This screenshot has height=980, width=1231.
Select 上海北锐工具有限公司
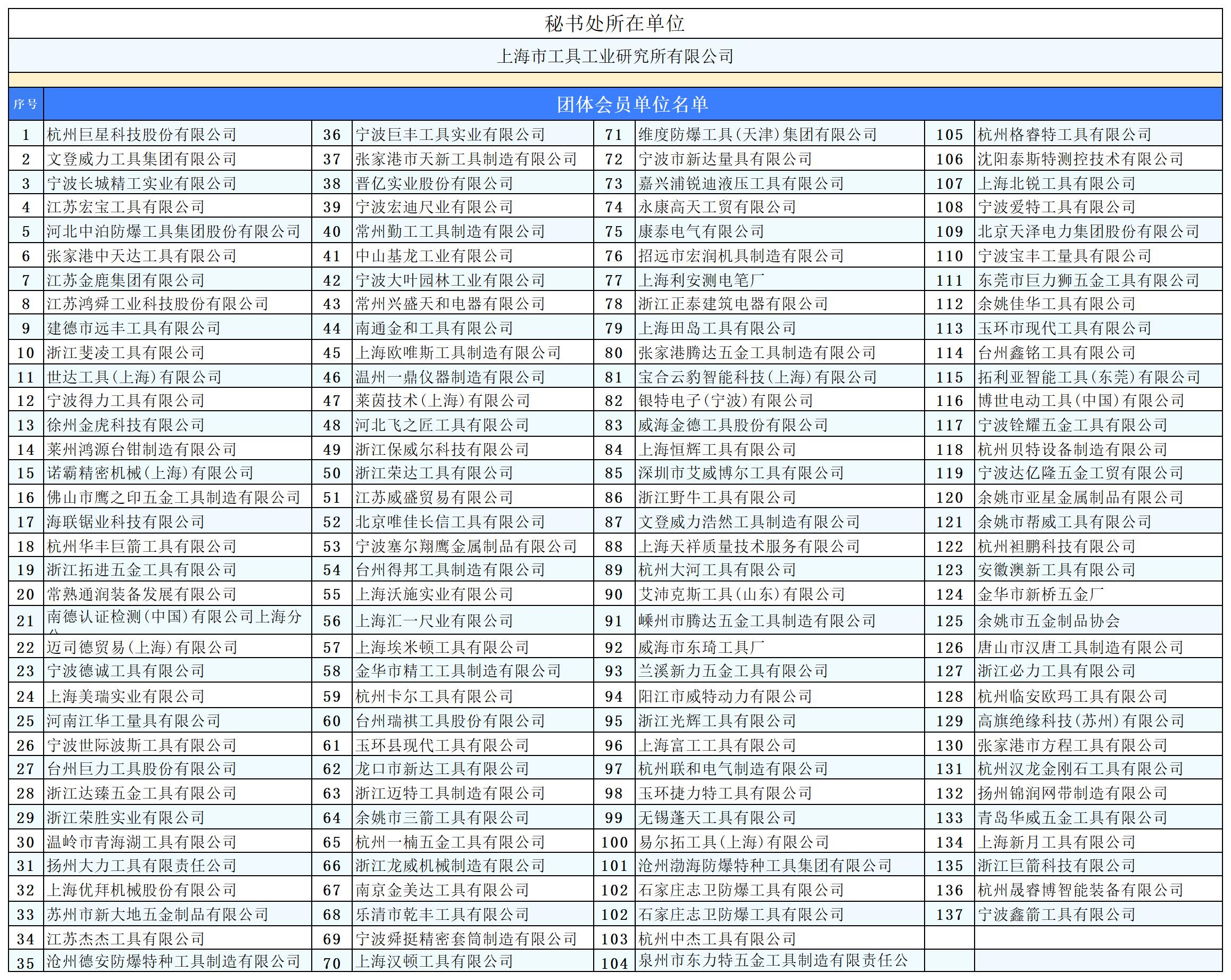[1057, 184]
